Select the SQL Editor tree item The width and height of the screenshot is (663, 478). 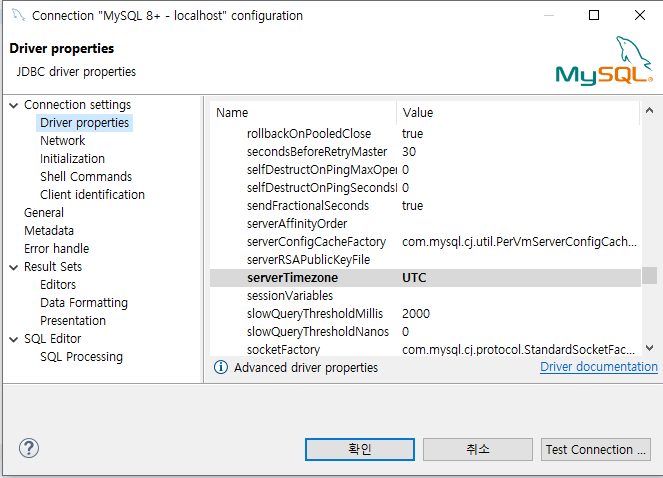pyautogui.click(x=52, y=338)
